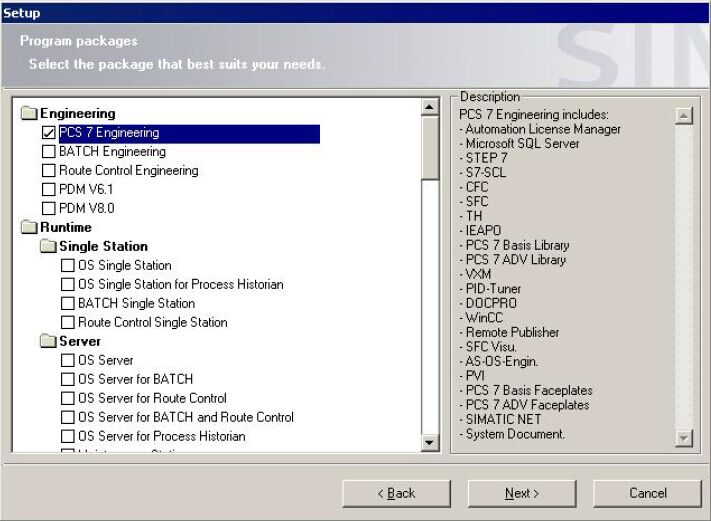Check the BATCH Single Station checkbox
Viewport: 711px width, 521px height.
(68, 303)
